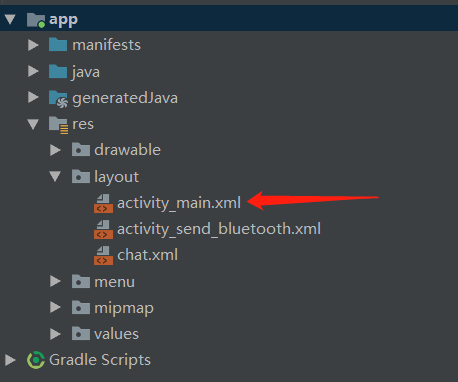Click the java source folder icon
The height and width of the screenshot is (382, 458).
click(x=58, y=71)
